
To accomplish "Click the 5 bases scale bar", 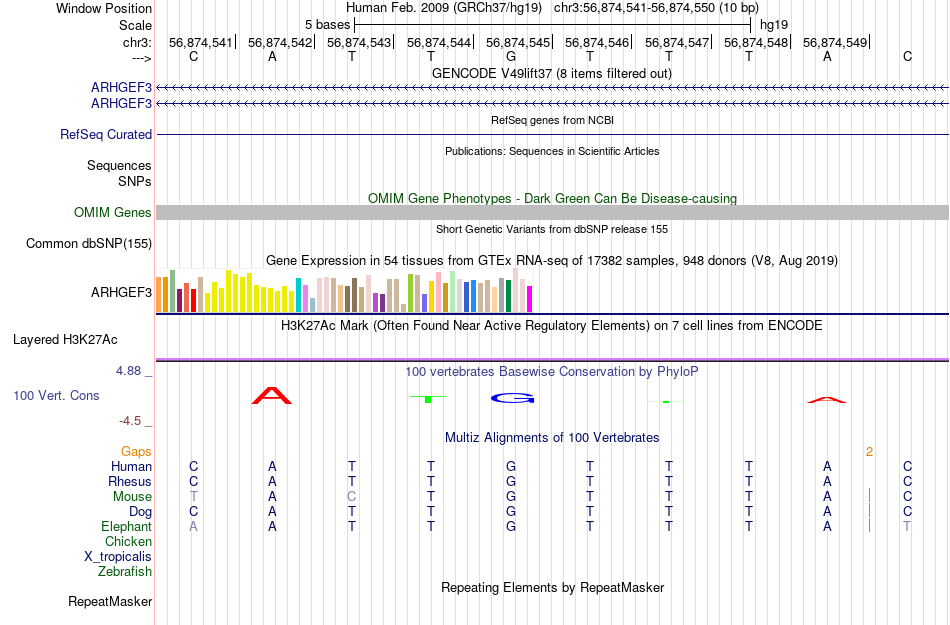I will point(553,25).
